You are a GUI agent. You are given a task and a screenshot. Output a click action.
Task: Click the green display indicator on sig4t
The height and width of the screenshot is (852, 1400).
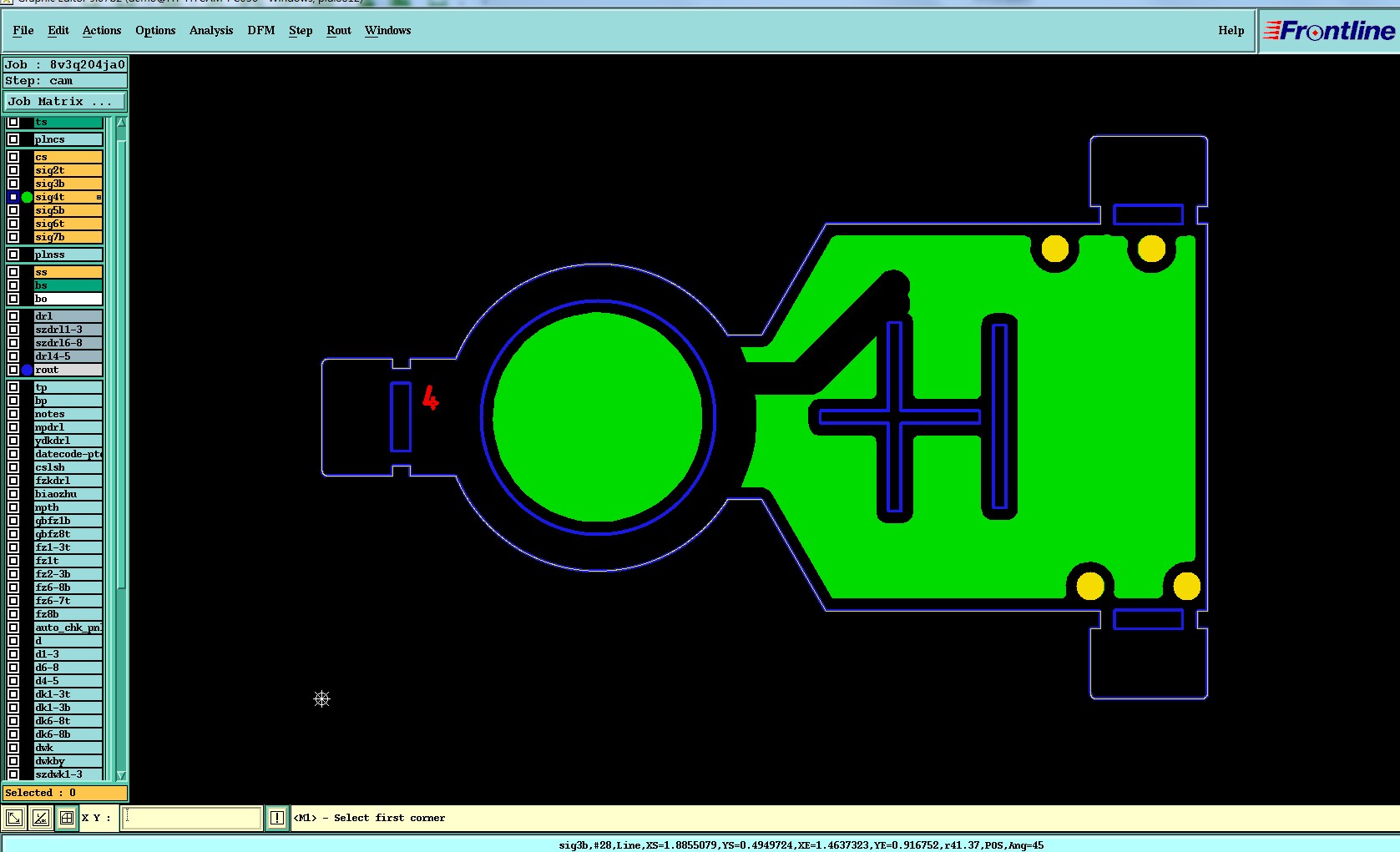(28, 197)
